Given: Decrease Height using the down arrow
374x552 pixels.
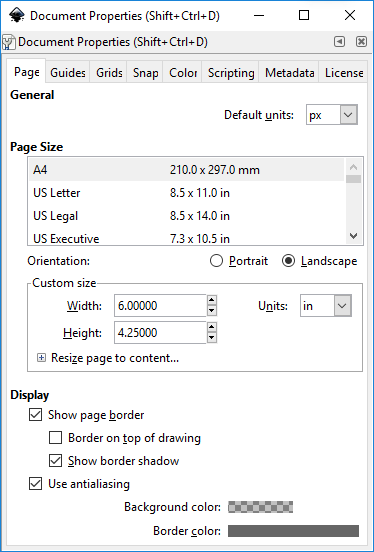Looking at the screenshot, I should pos(212,338).
